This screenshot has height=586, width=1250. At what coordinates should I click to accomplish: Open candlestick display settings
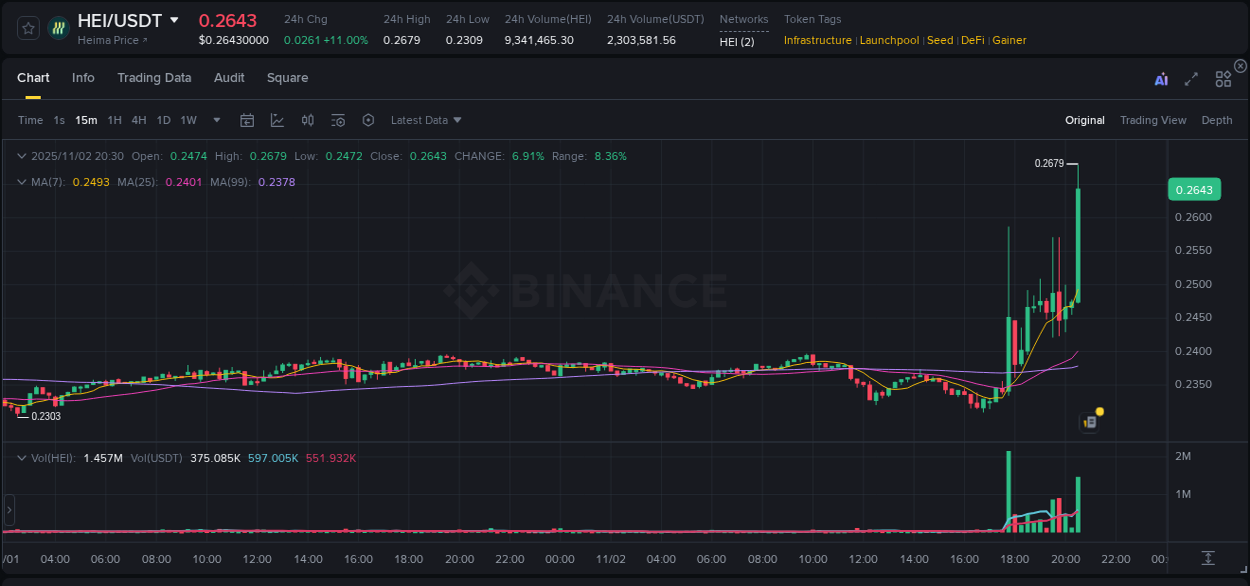(x=308, y=119)
